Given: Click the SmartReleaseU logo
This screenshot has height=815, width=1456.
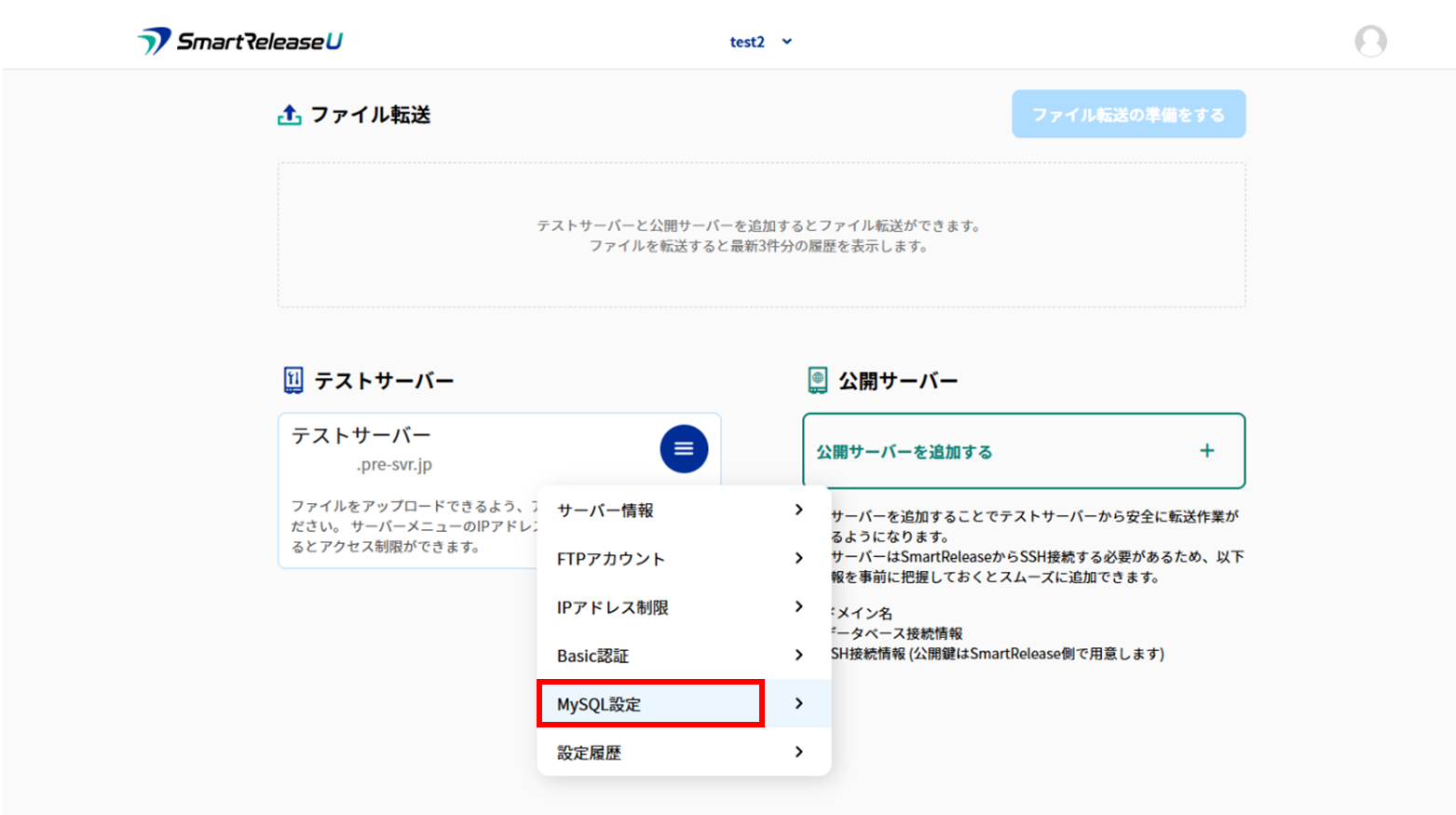Looking at the screenshot, I should click(240, 41).
